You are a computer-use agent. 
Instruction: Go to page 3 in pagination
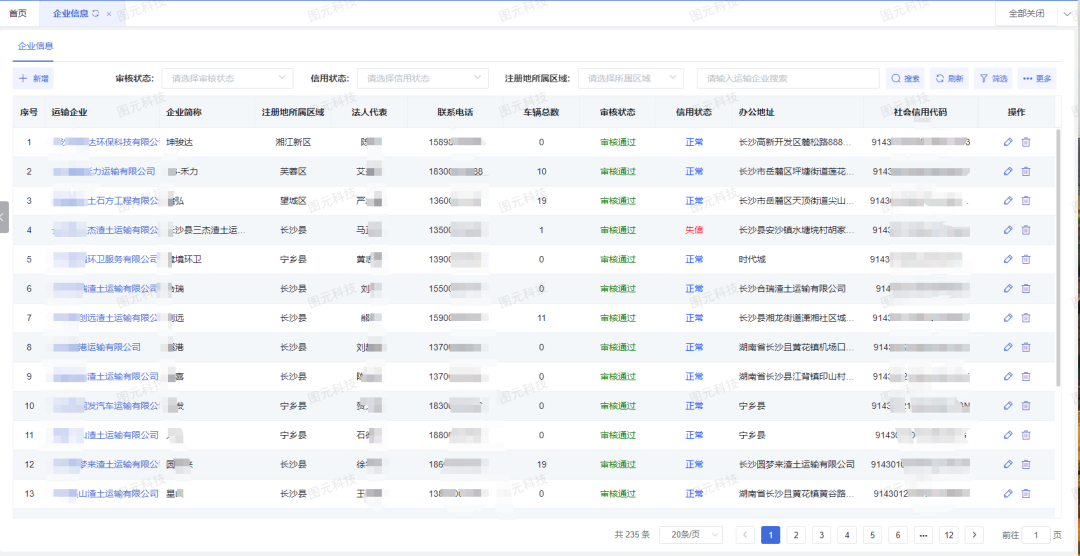pos(821,535)
